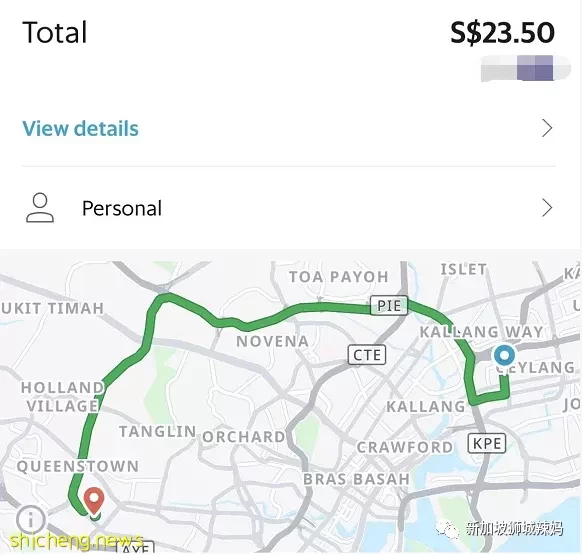Click the CTE expressway badge
This screenshot has height=555, width=582.
click(x=367, y=355)
